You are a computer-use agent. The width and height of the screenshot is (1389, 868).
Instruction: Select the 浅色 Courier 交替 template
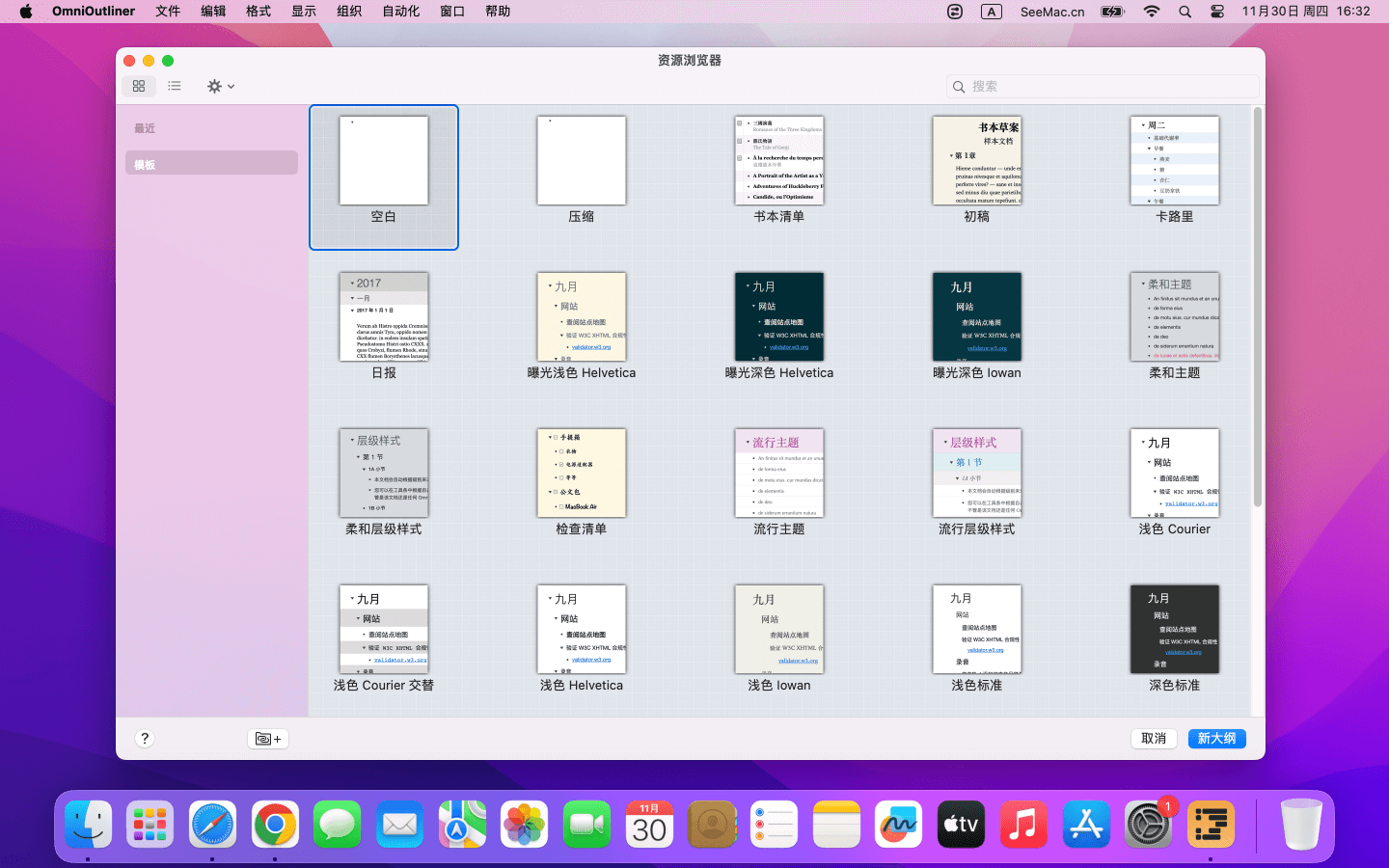point(384,629)
